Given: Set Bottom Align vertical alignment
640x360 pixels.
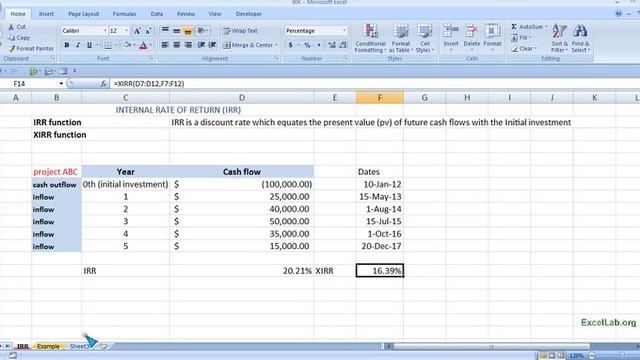Looking at the screenshot, I should pos(188,31).
